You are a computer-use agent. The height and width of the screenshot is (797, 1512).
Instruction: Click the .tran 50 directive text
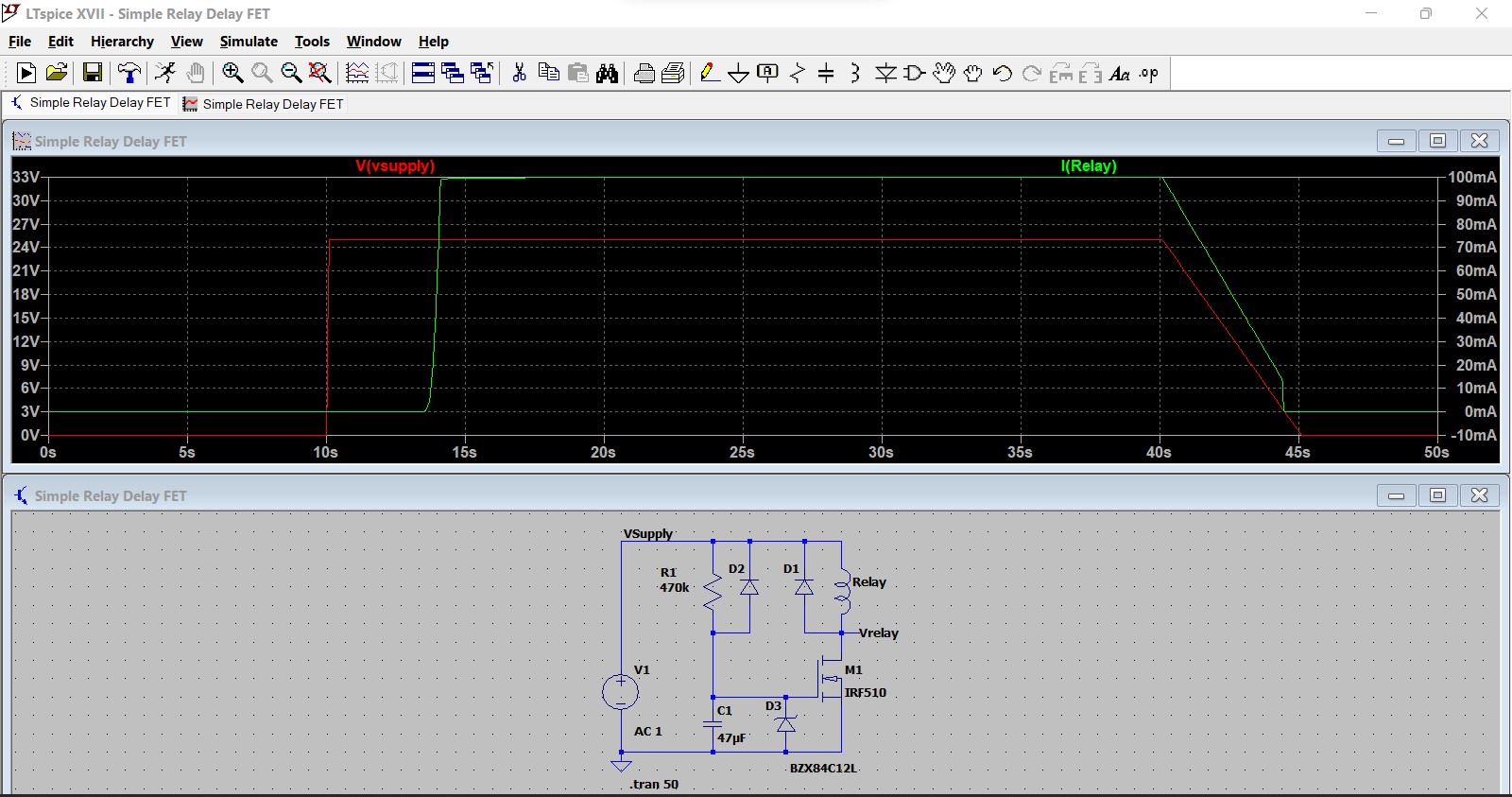tap(654, 784)
